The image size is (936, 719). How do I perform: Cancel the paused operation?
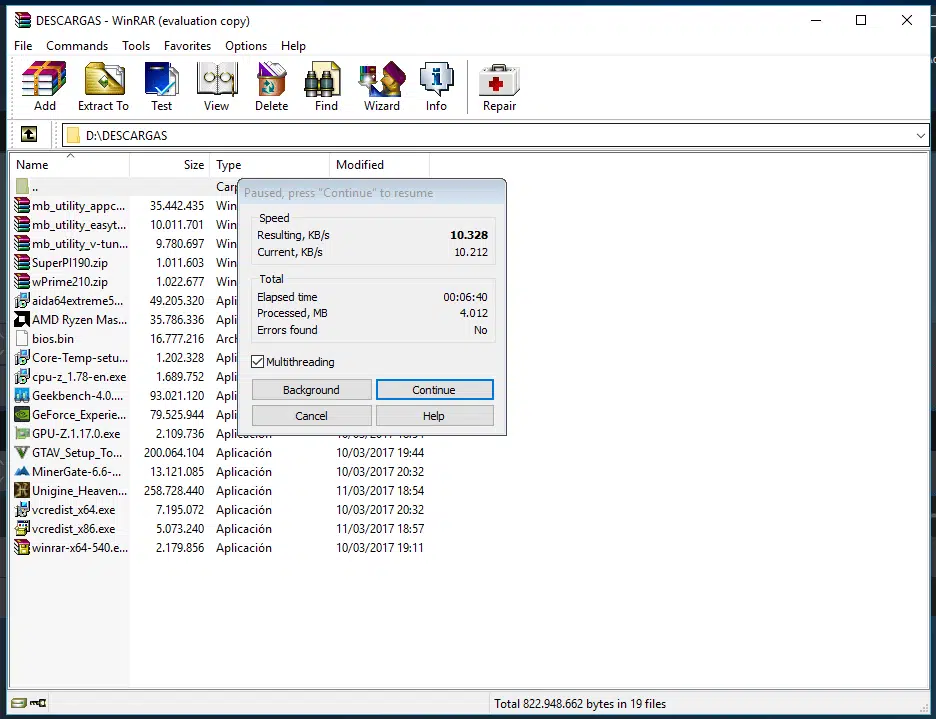tap(312, 416)
